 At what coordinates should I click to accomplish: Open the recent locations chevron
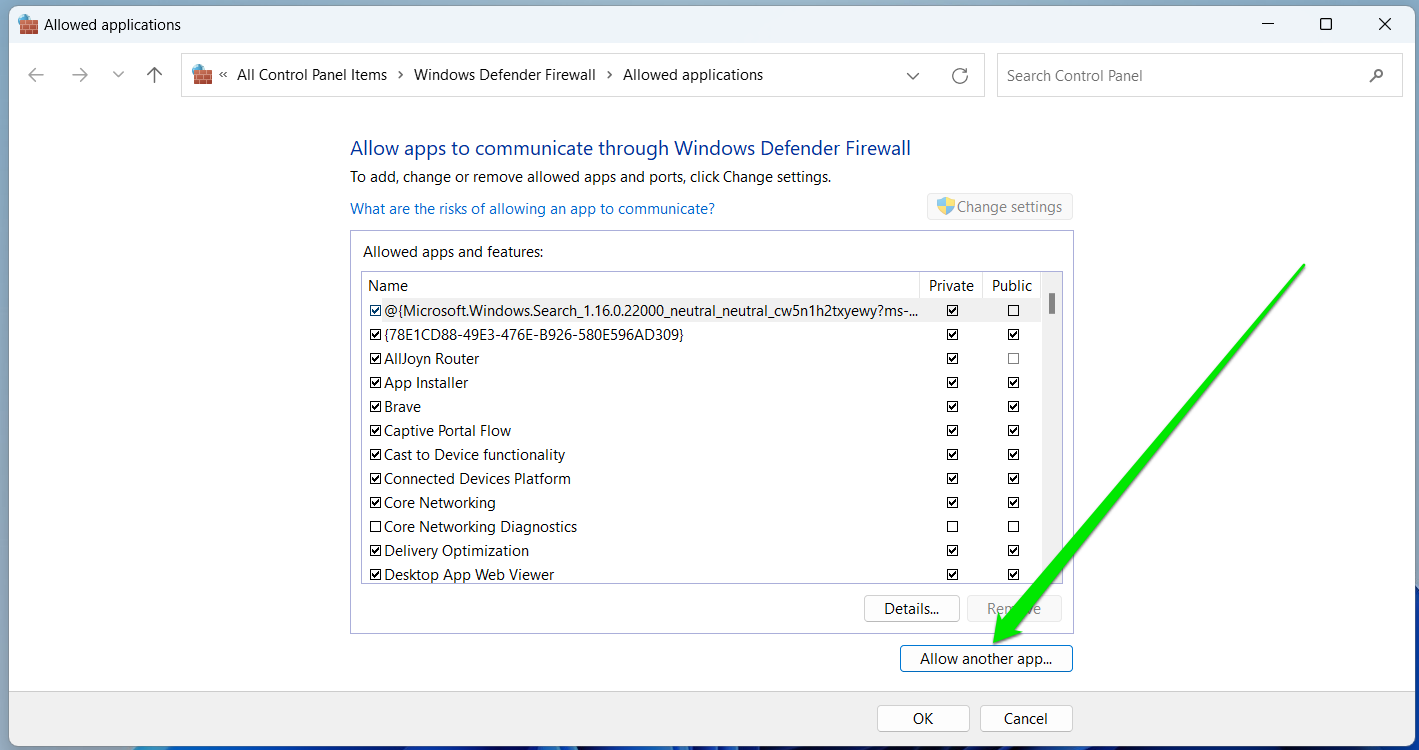[x=118, y=75]
